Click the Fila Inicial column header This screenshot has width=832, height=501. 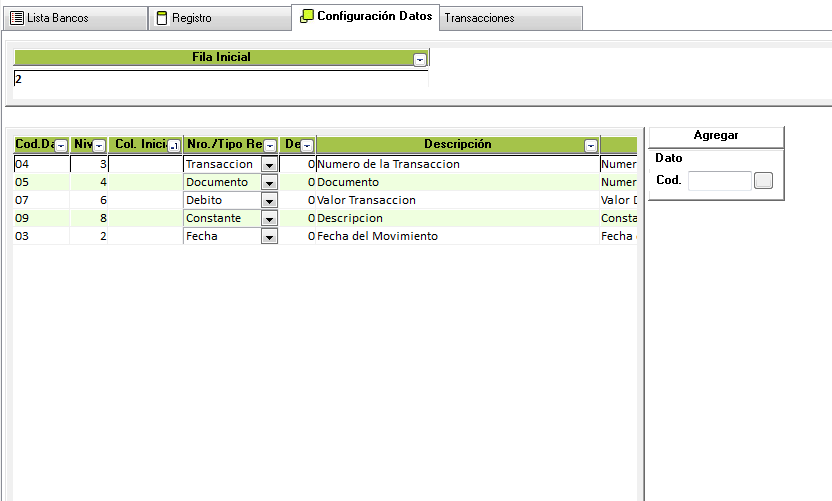(221, 57)
